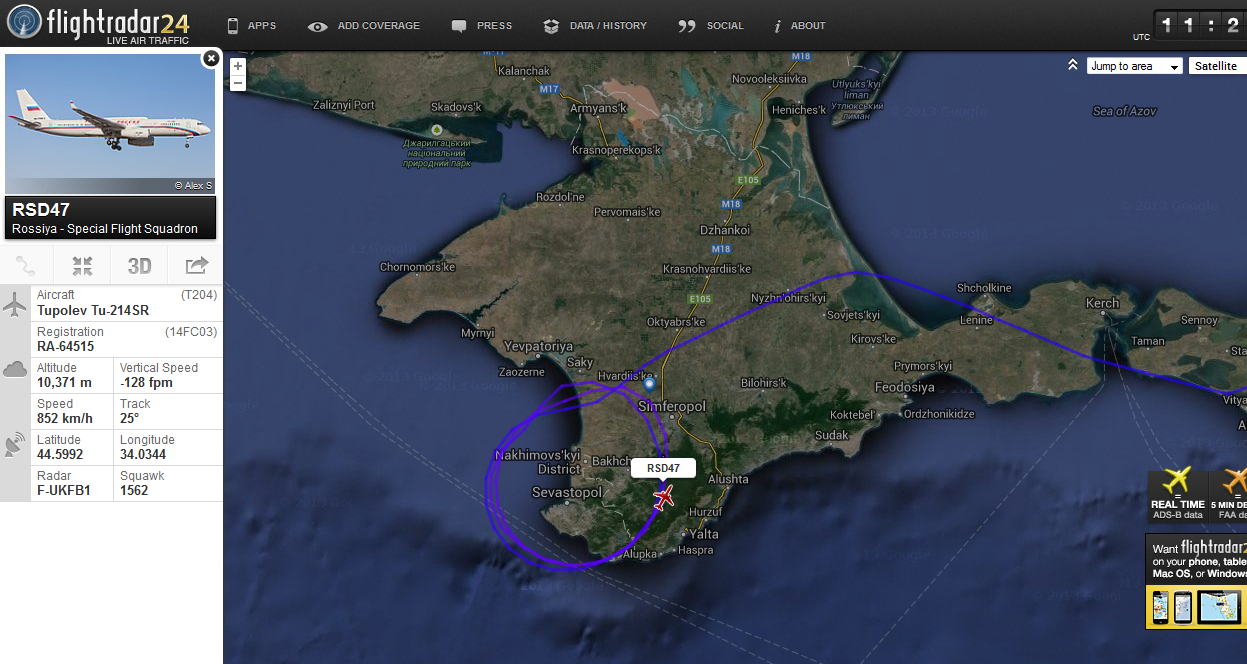Click the map zoom out minus button

tap(237, 83)
